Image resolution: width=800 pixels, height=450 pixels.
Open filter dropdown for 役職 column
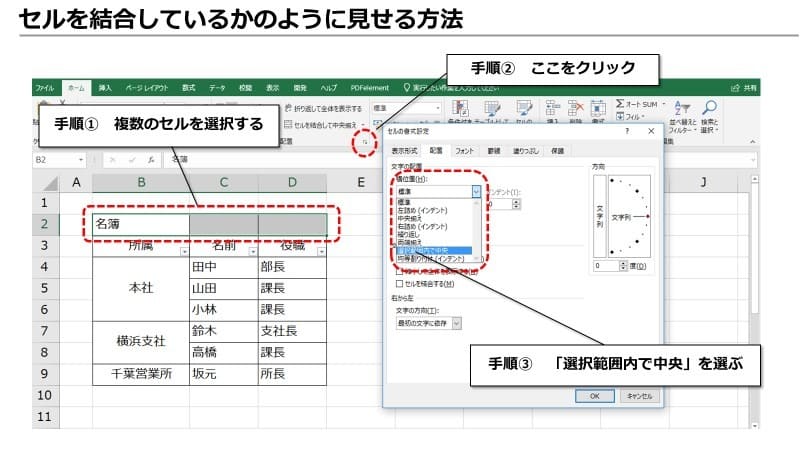click(x=321, y=252)
